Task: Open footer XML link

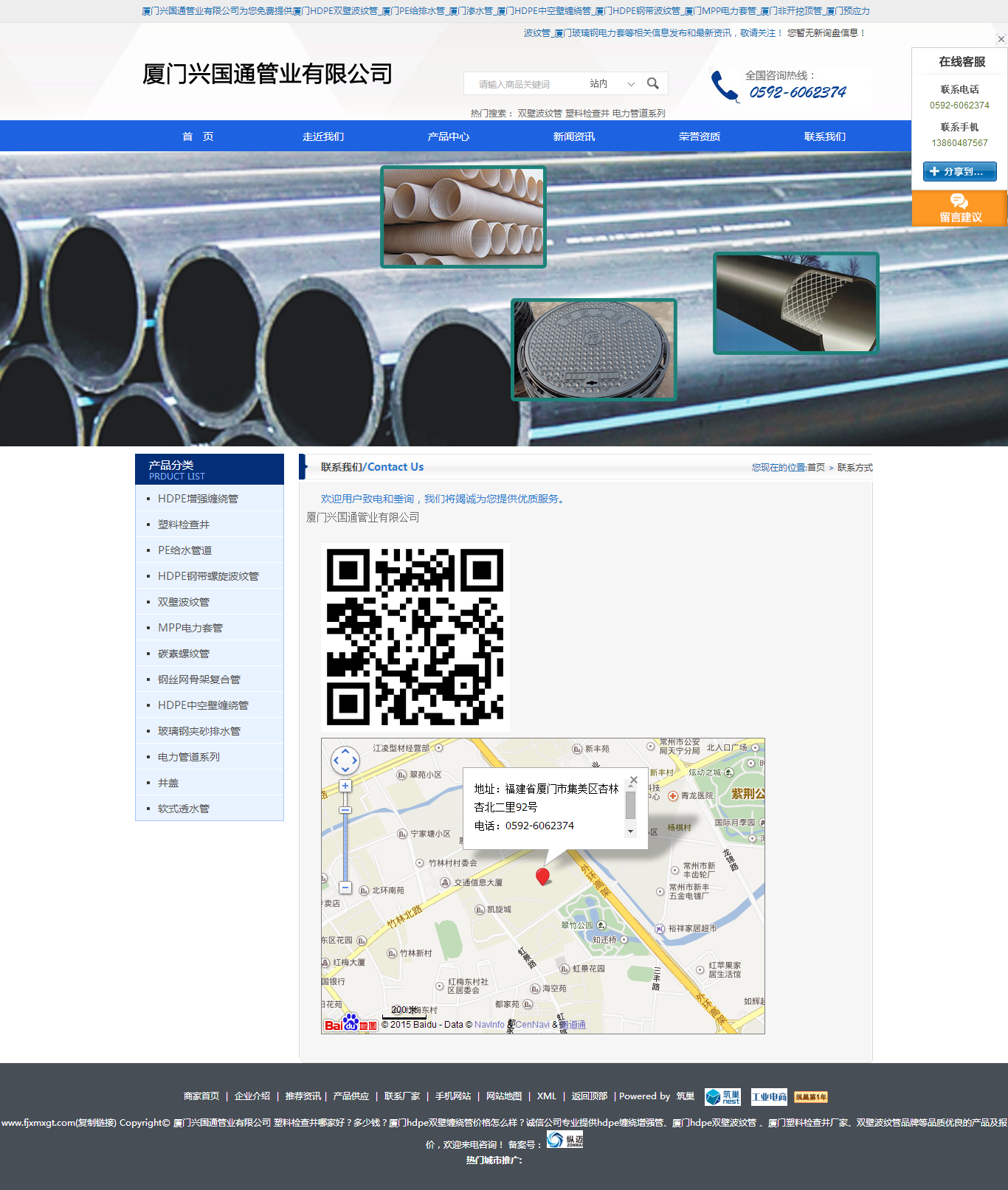Action: tap(547, 1096)
